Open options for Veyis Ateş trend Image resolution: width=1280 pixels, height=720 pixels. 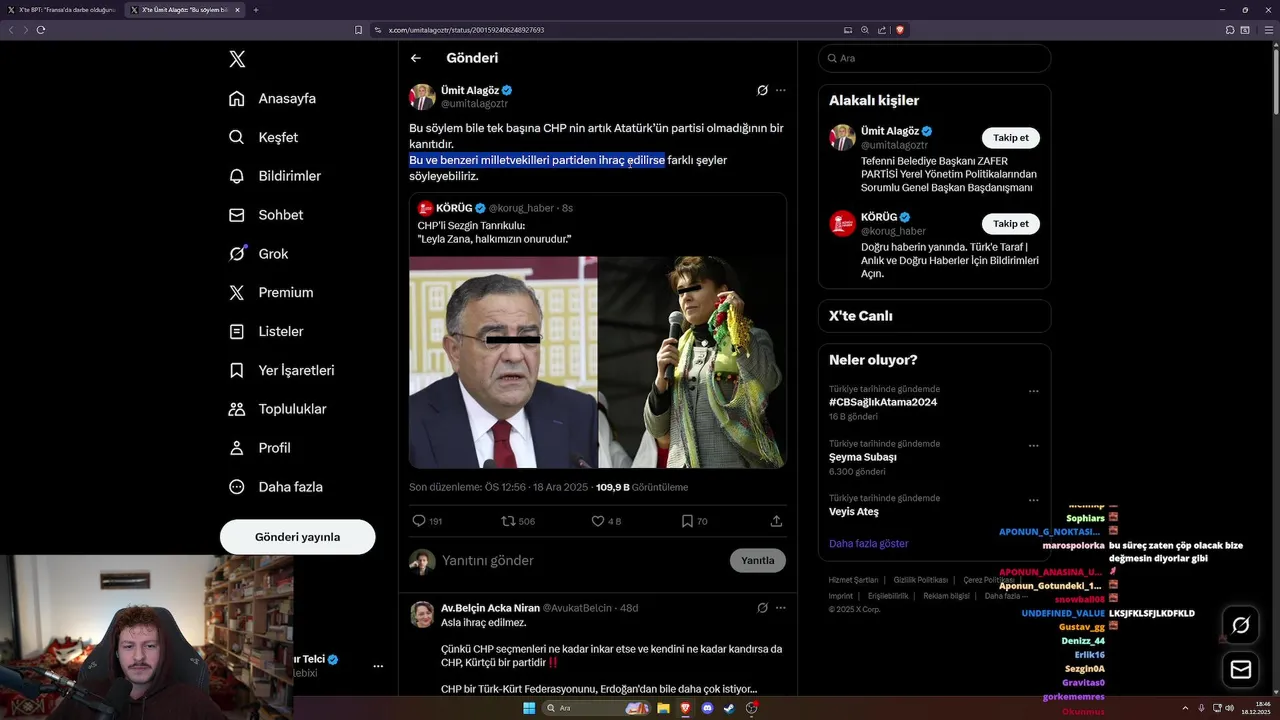(x=1034, y=500)
